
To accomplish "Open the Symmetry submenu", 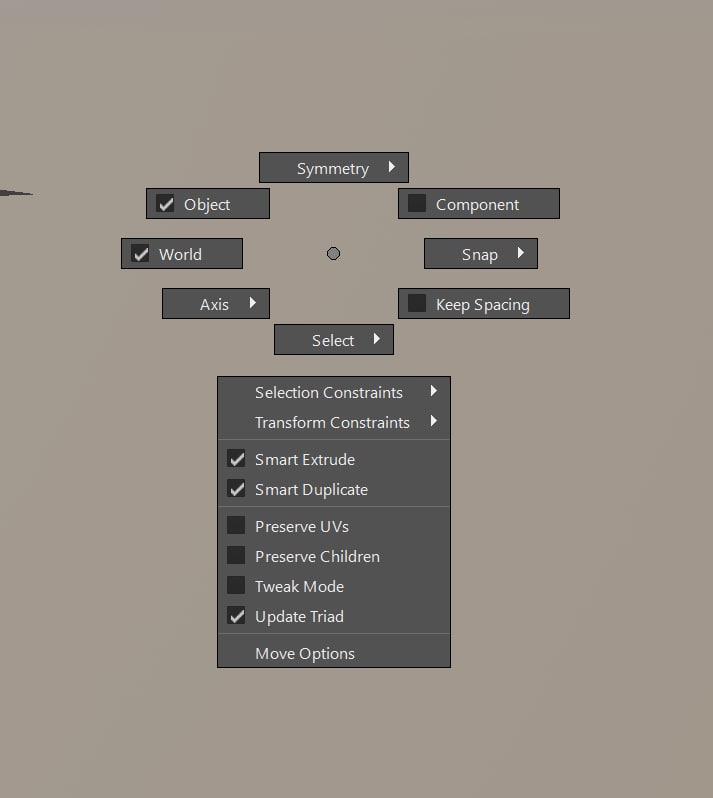I will [333, 167].
